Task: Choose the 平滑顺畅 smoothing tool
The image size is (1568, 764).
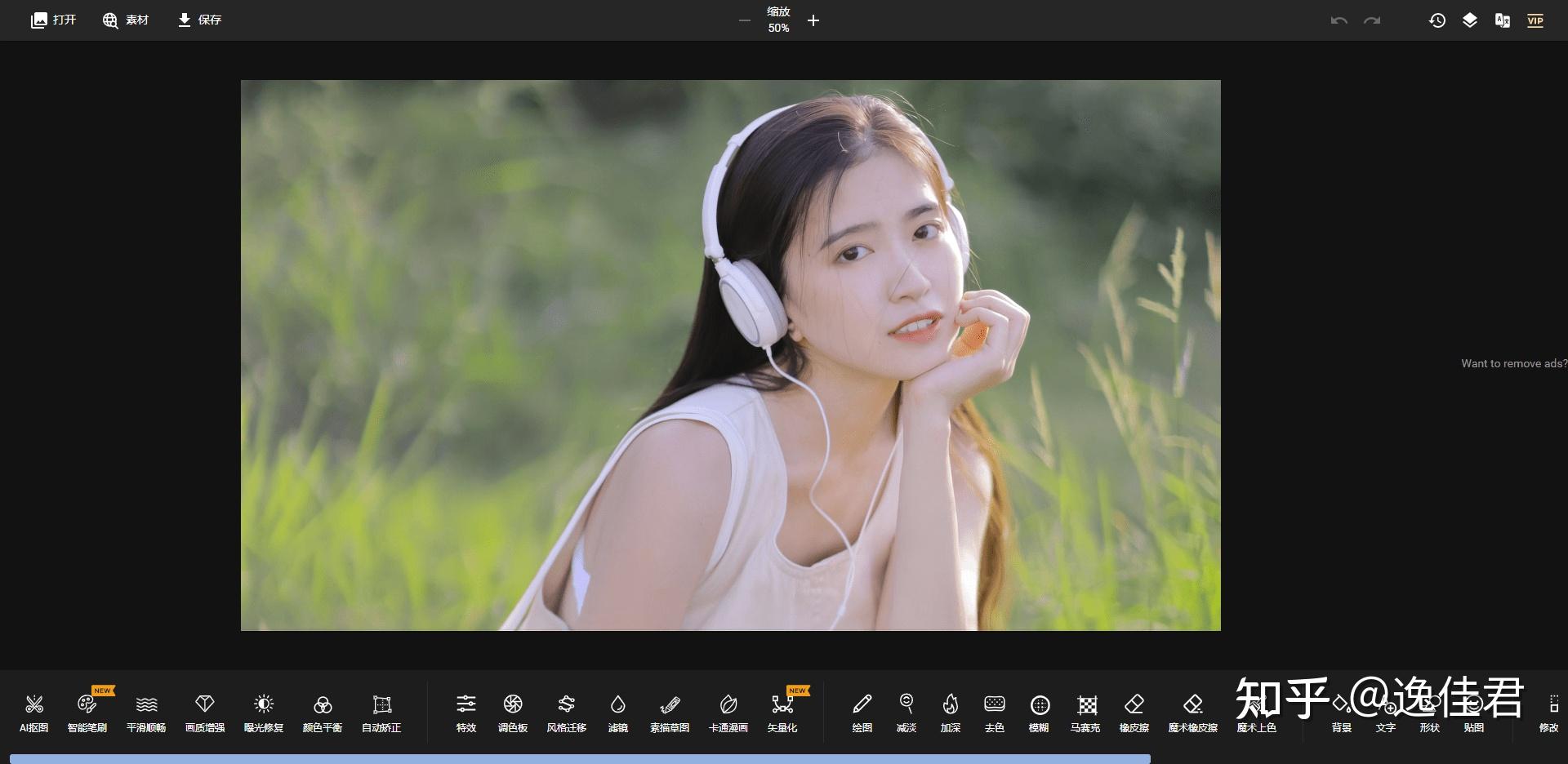Action: pos(146,713)
